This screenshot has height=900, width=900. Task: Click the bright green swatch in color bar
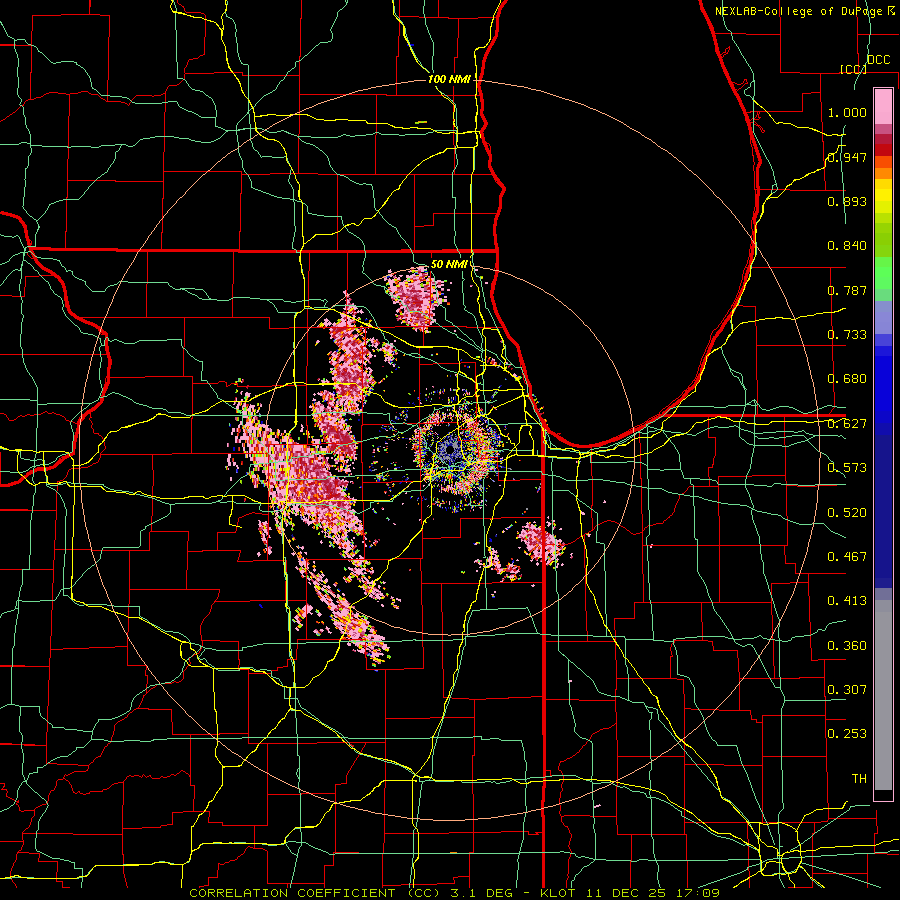[883, 273]
